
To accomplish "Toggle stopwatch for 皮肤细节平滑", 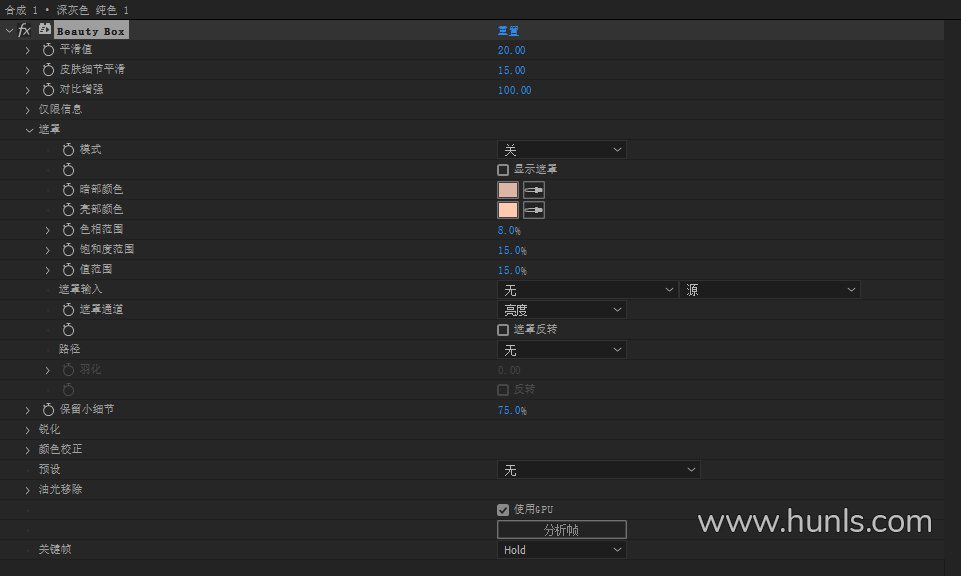I will pos(48,70).
